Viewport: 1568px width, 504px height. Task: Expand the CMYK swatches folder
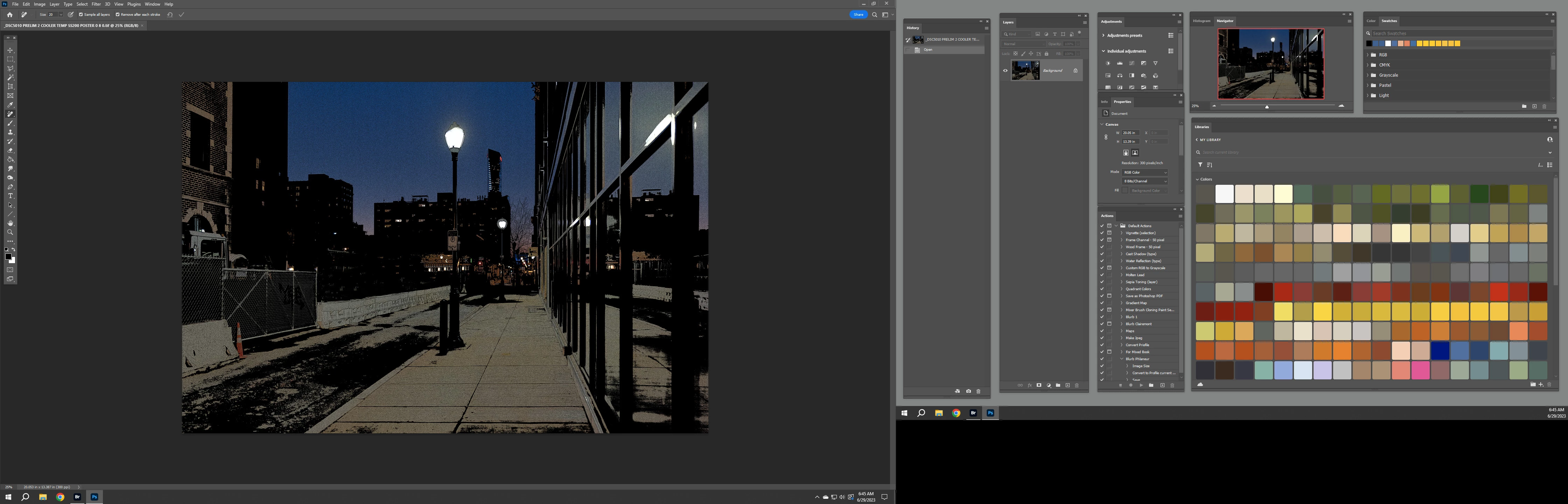(x=1368, y=65)
